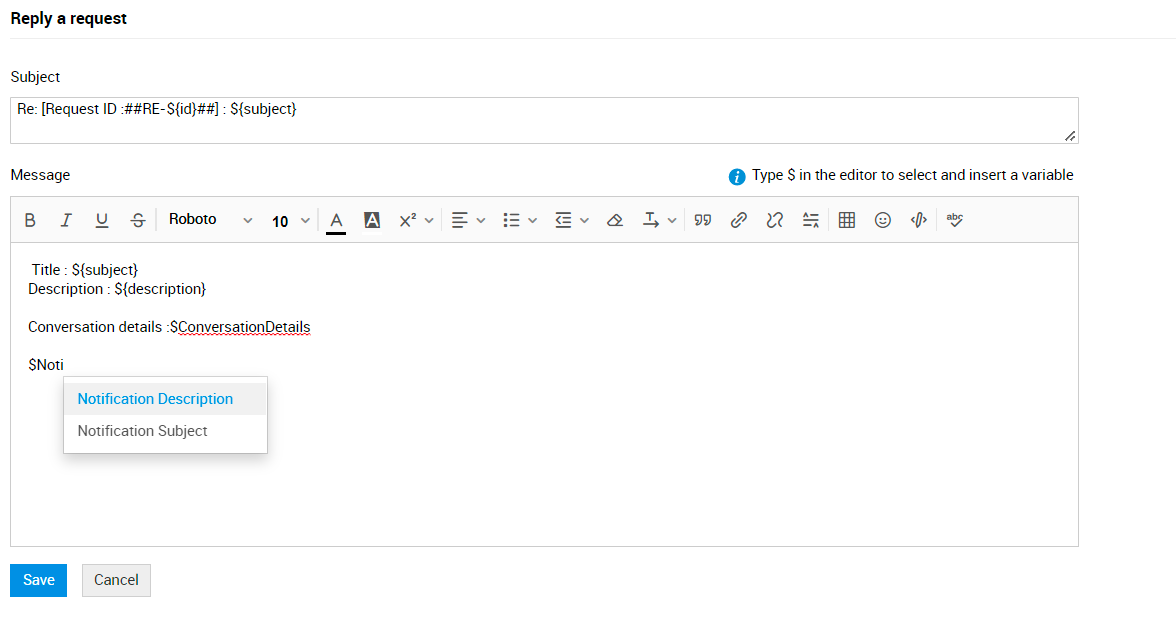Screen dimensions: 1176x635
Task: Open the HTML source code view
Action: click(x=919, y=220)
